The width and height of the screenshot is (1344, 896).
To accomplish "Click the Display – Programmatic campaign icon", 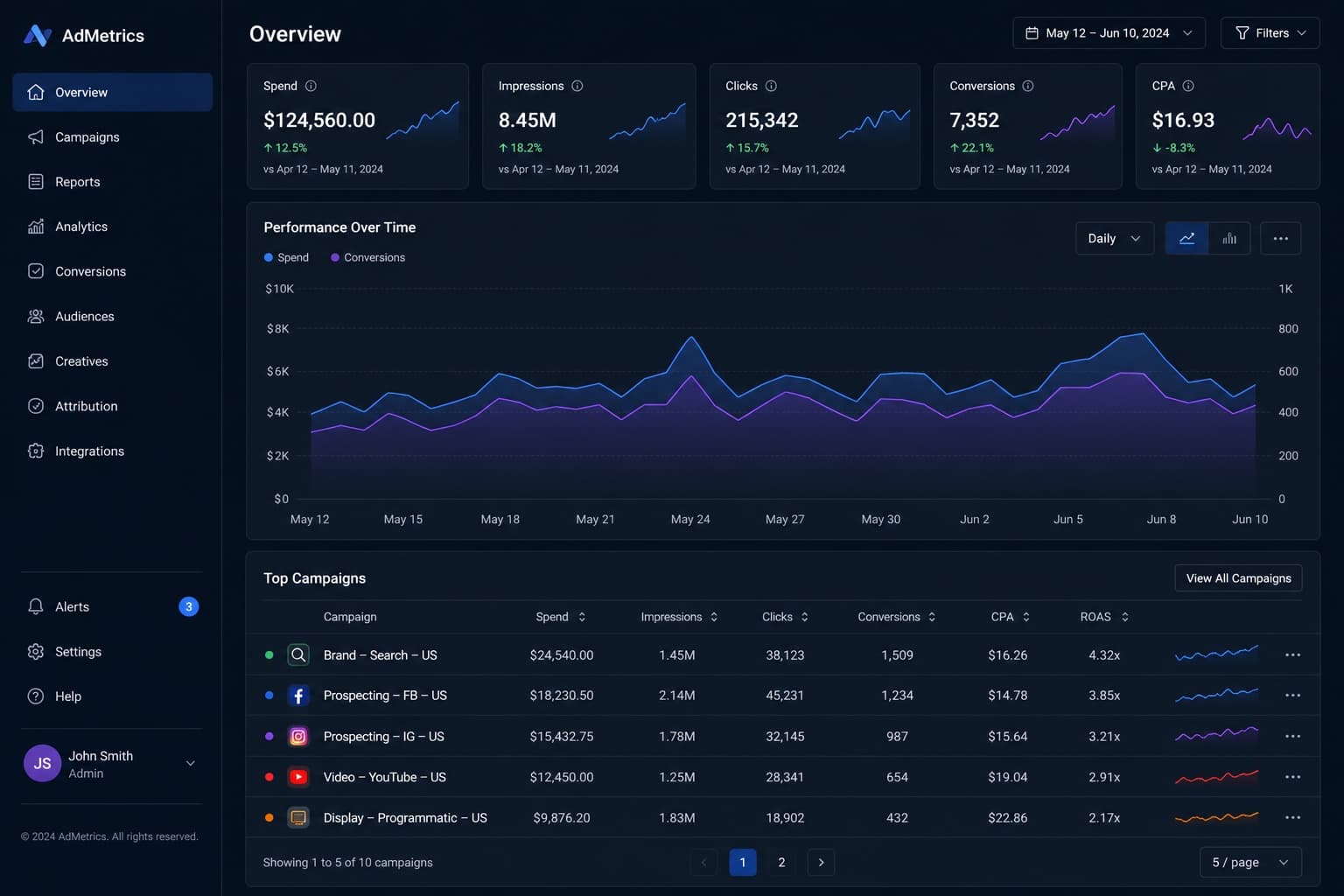I will tap(298, 818).
